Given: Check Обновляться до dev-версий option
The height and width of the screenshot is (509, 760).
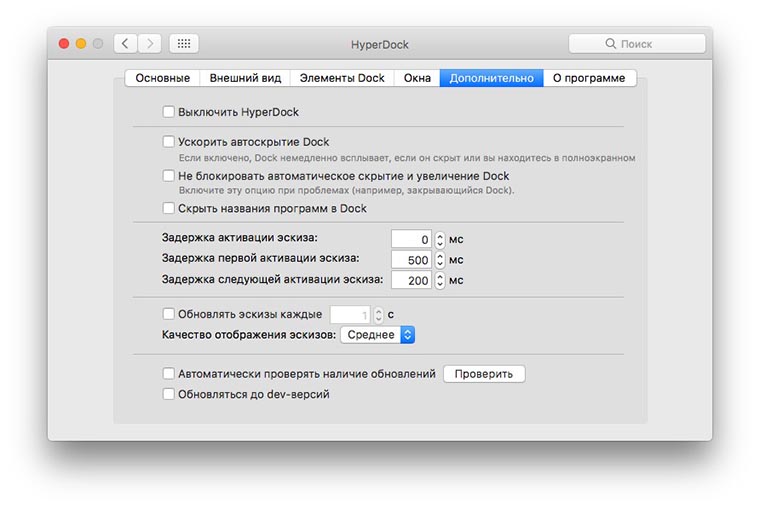Looking at the screenshot, I should [168, 394].
